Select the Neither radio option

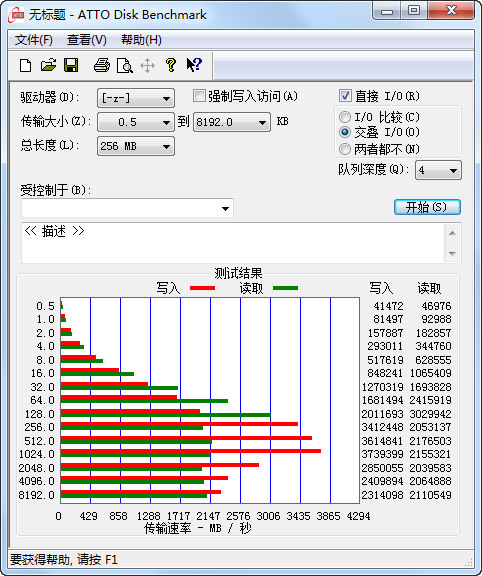tap(345, 149)
